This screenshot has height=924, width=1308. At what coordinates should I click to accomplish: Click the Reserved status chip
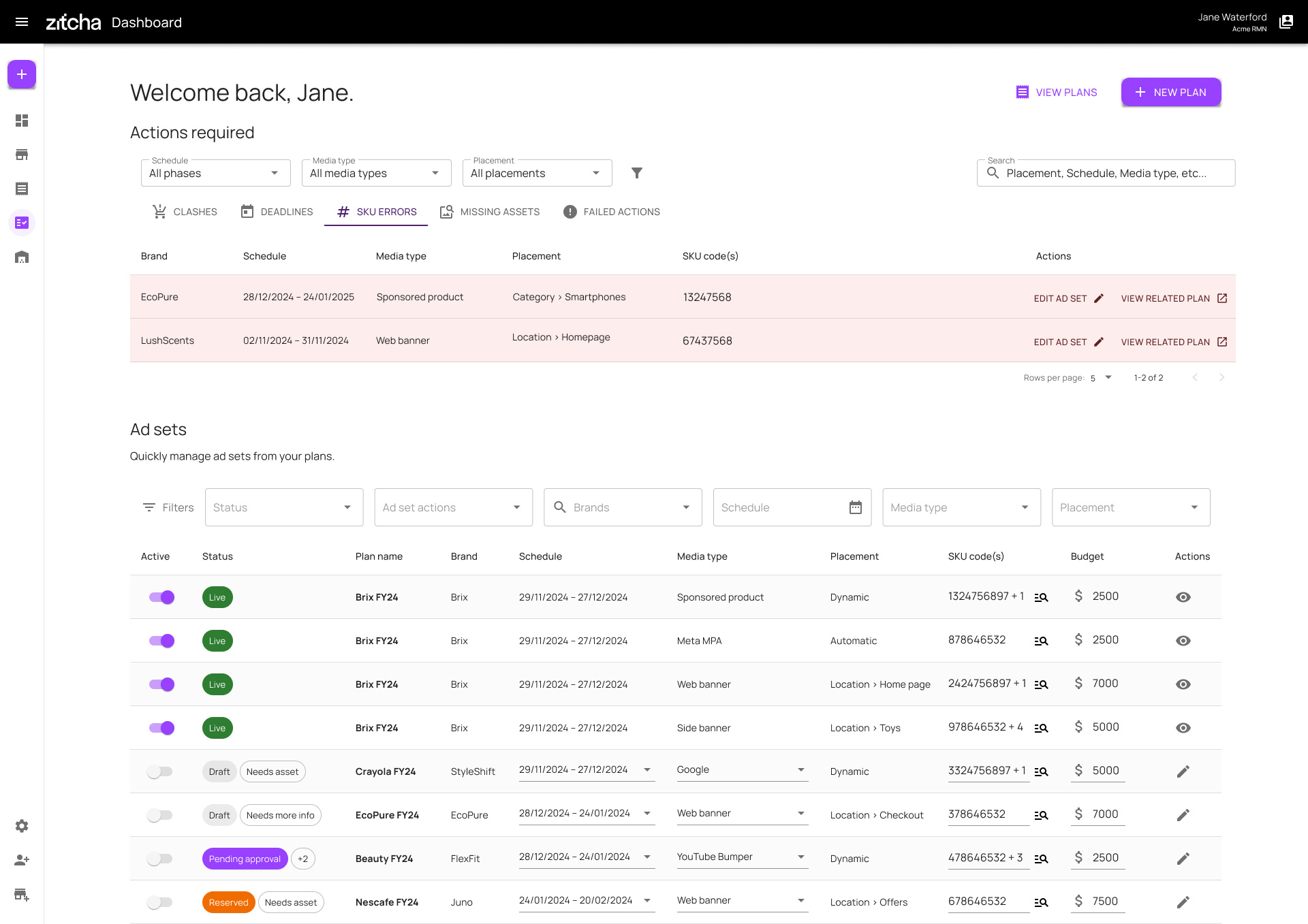228,902
